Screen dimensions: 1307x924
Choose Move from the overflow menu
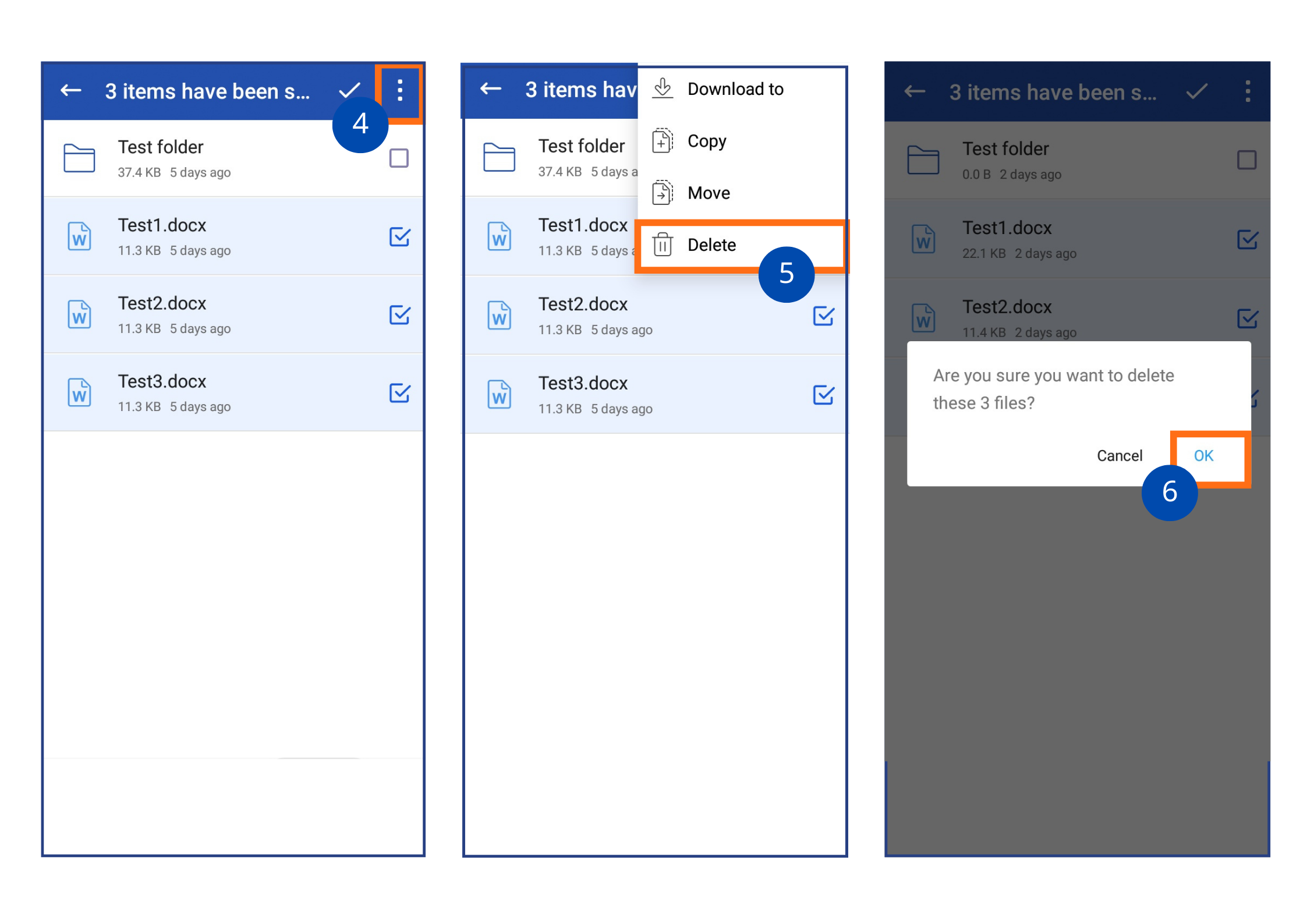point(742,193)
